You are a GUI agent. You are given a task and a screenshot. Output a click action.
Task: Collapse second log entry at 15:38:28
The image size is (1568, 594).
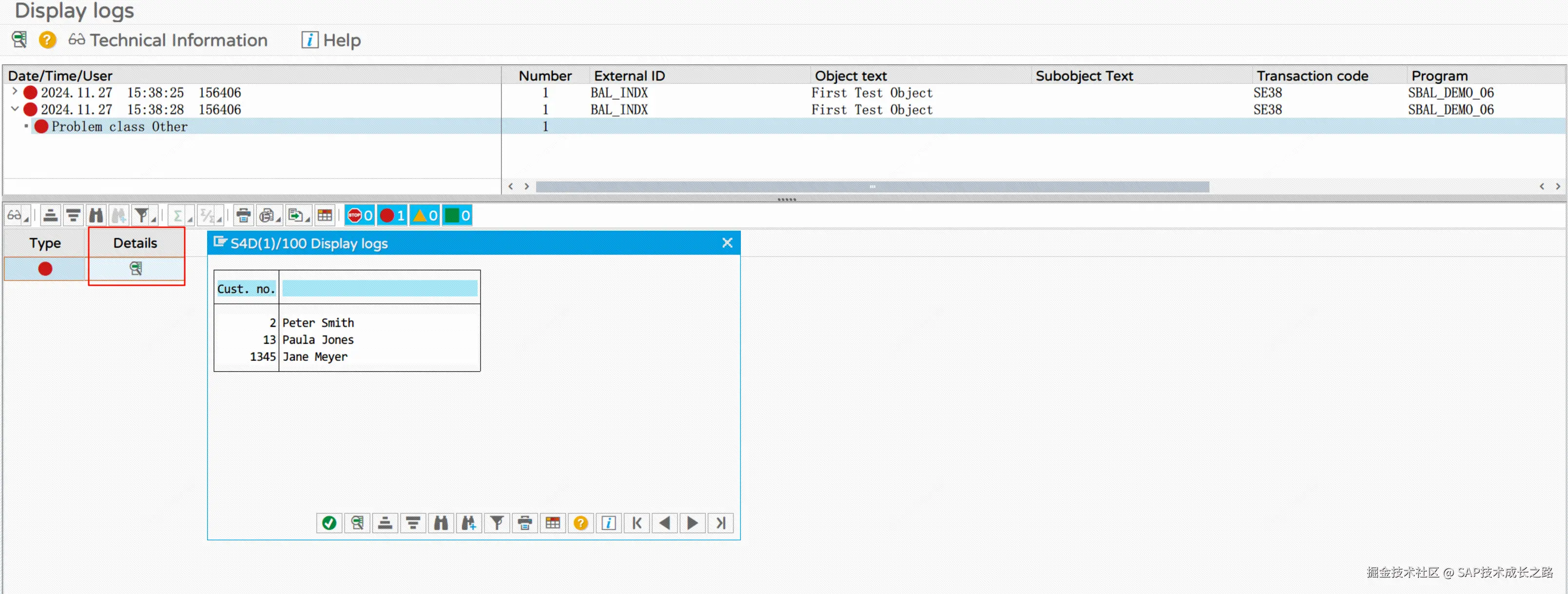tap(15, 109)
